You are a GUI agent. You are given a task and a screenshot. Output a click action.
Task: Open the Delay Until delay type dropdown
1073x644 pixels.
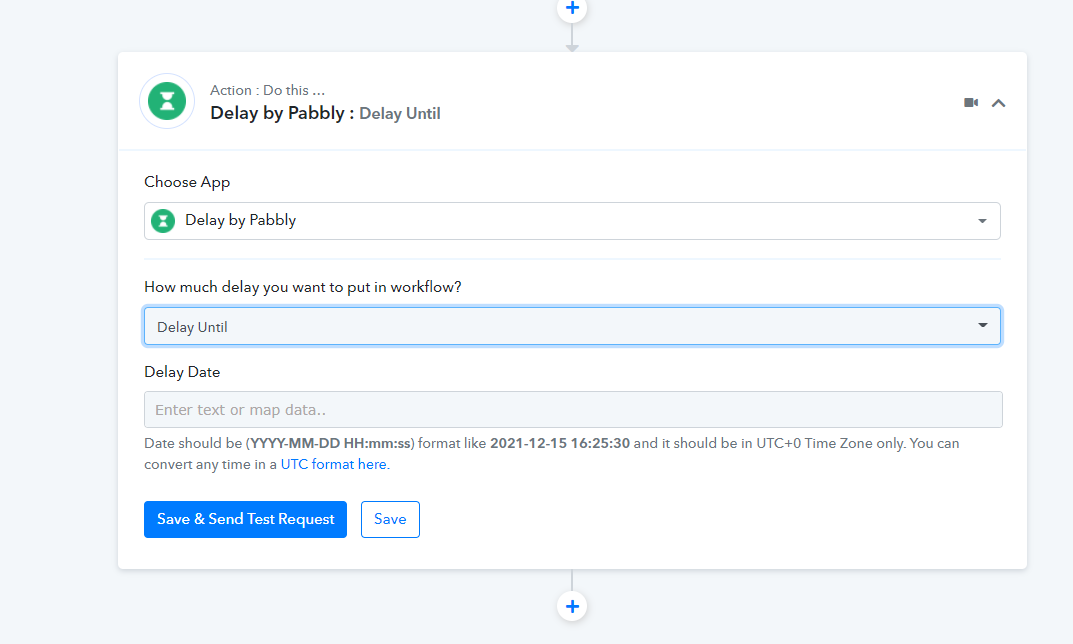coord(572,326)
